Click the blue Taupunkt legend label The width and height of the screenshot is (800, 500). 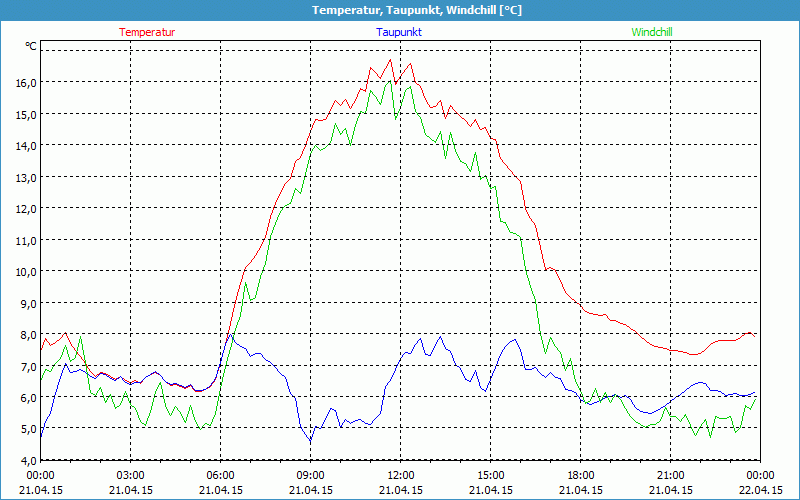(399, 32)
